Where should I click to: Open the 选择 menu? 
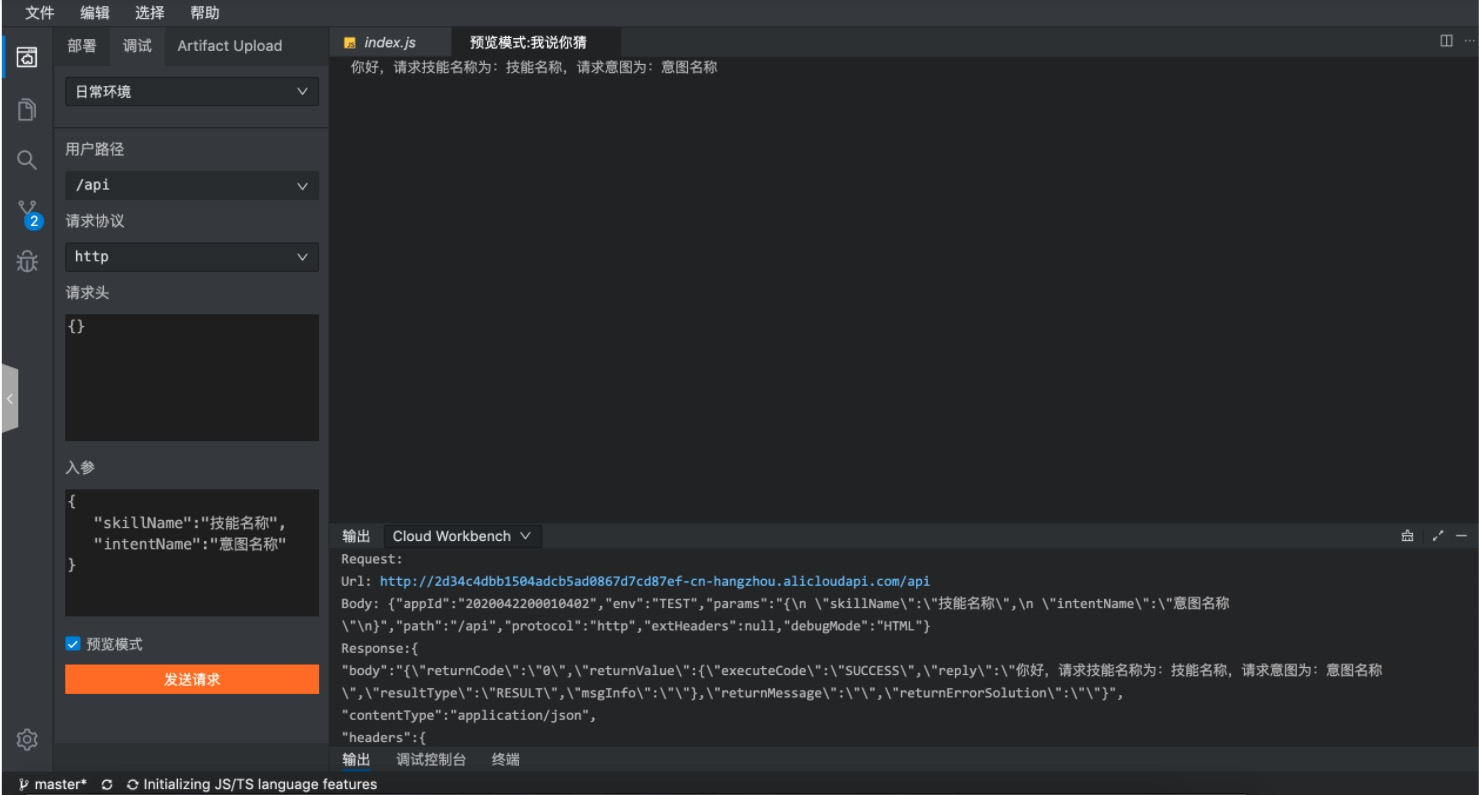click(150, 13)
